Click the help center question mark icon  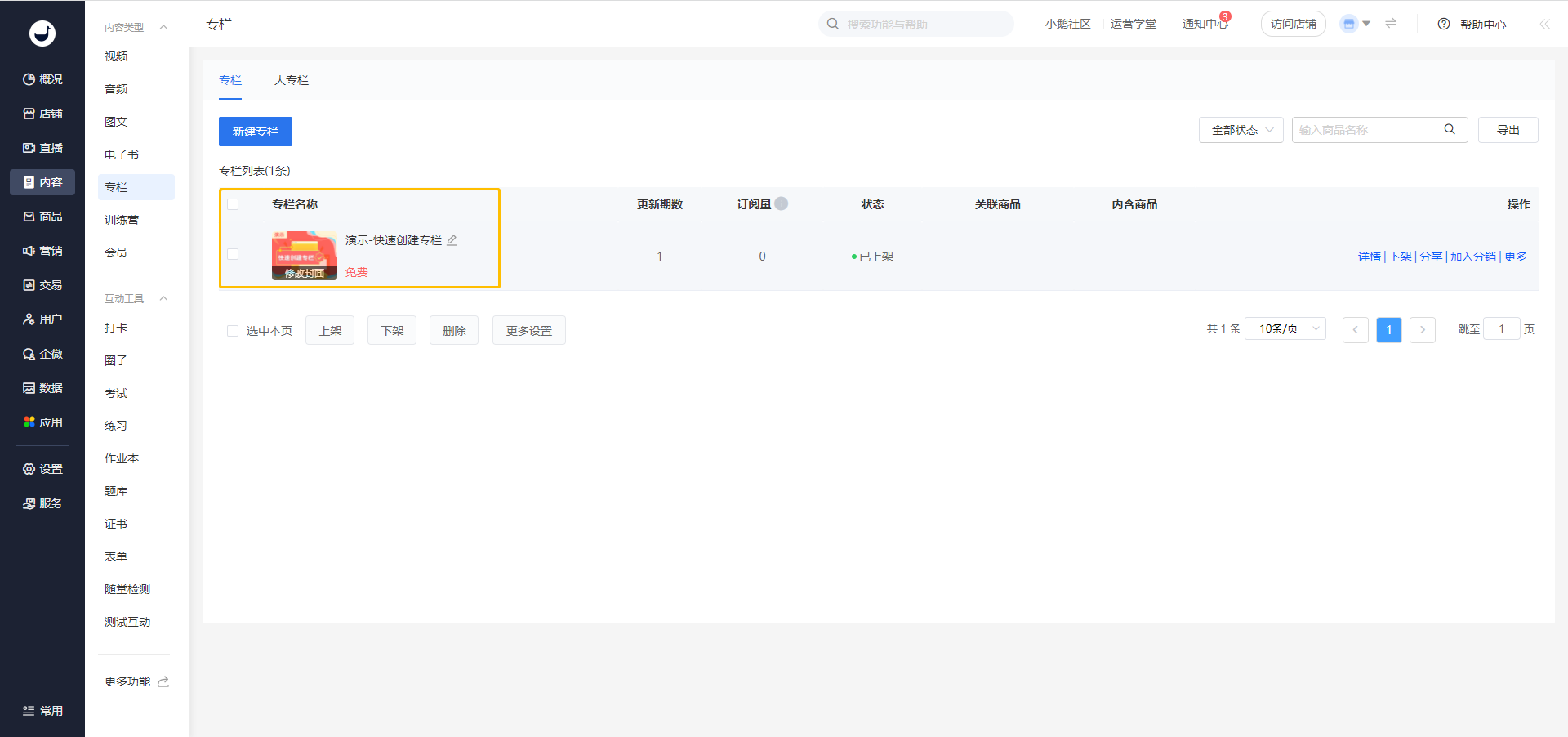[x=1444, y=24]
